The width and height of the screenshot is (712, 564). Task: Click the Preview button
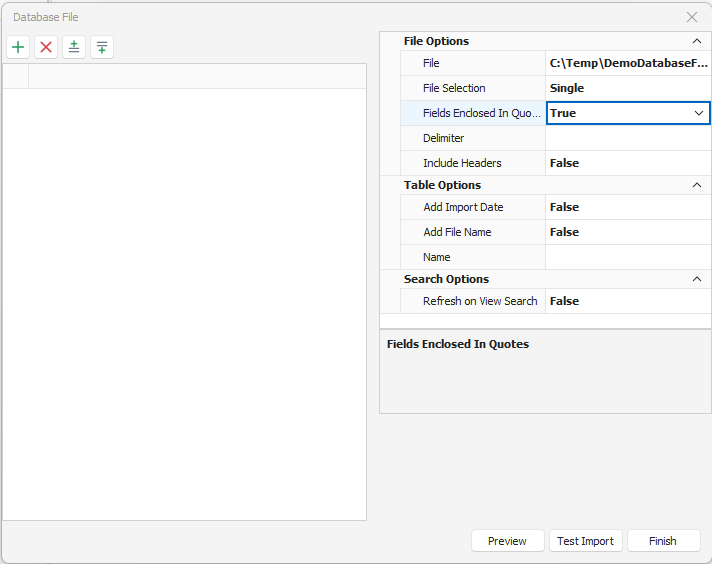508,541
